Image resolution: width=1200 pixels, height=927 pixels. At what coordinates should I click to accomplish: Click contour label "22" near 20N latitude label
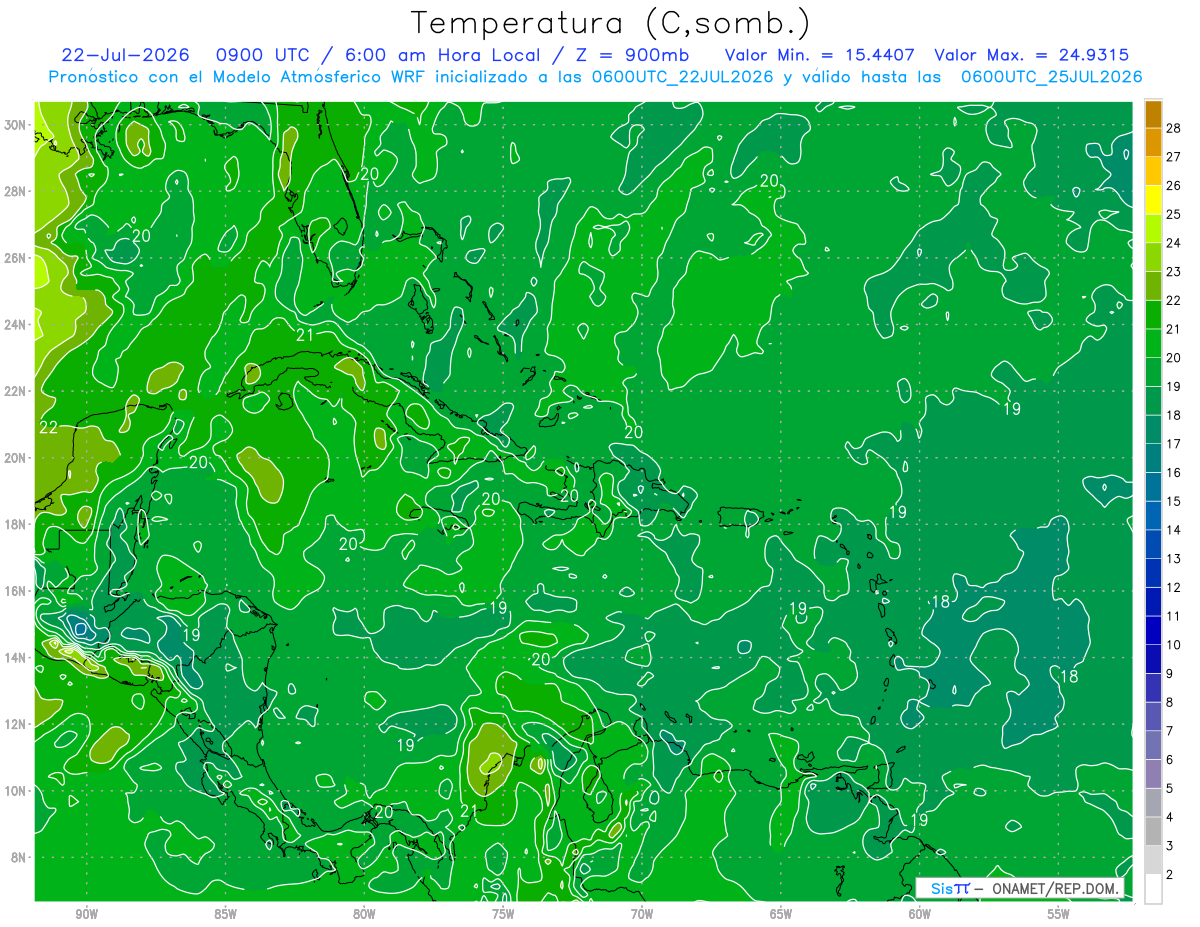(x=48, y=427)
